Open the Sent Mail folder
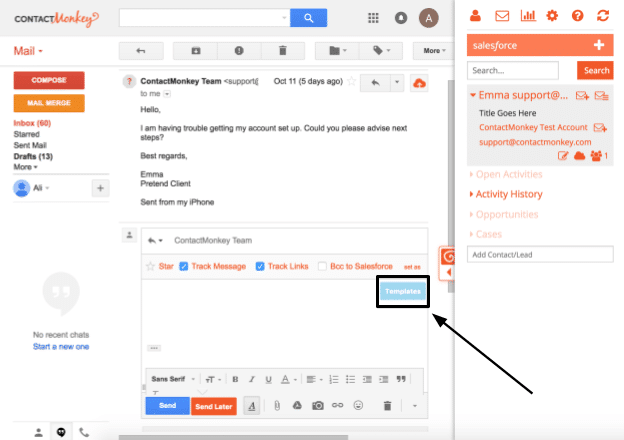The width and height of the screenshot is (624, 440). click(30, 146)
